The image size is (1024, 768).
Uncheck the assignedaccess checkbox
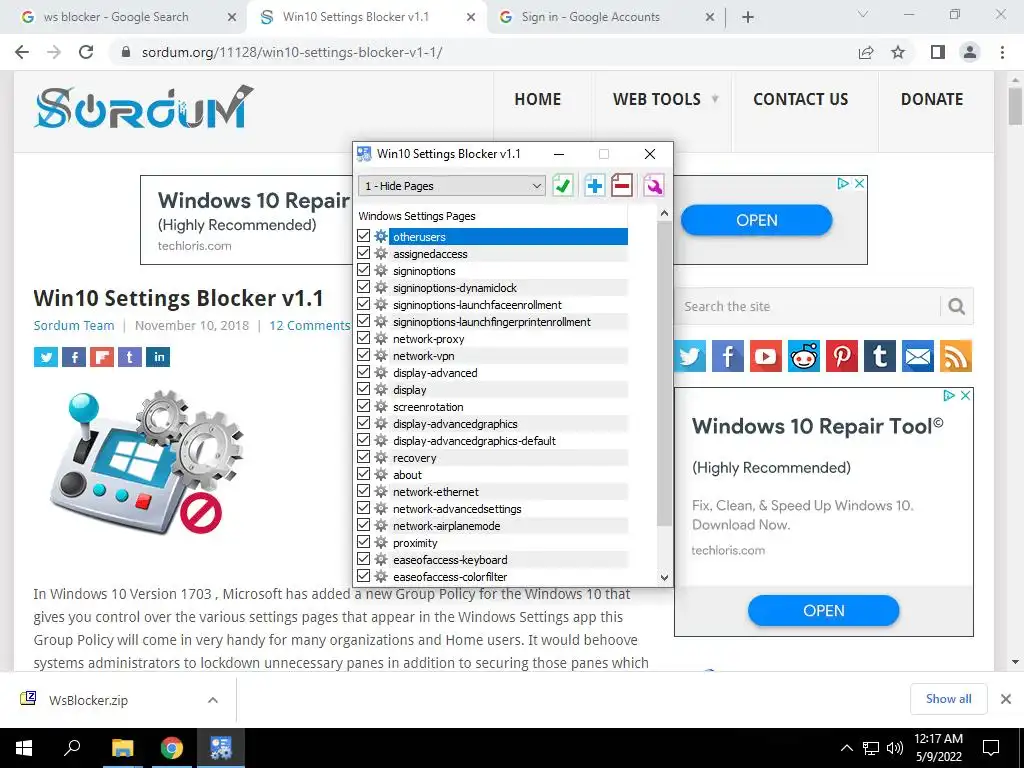pos(364,253)
